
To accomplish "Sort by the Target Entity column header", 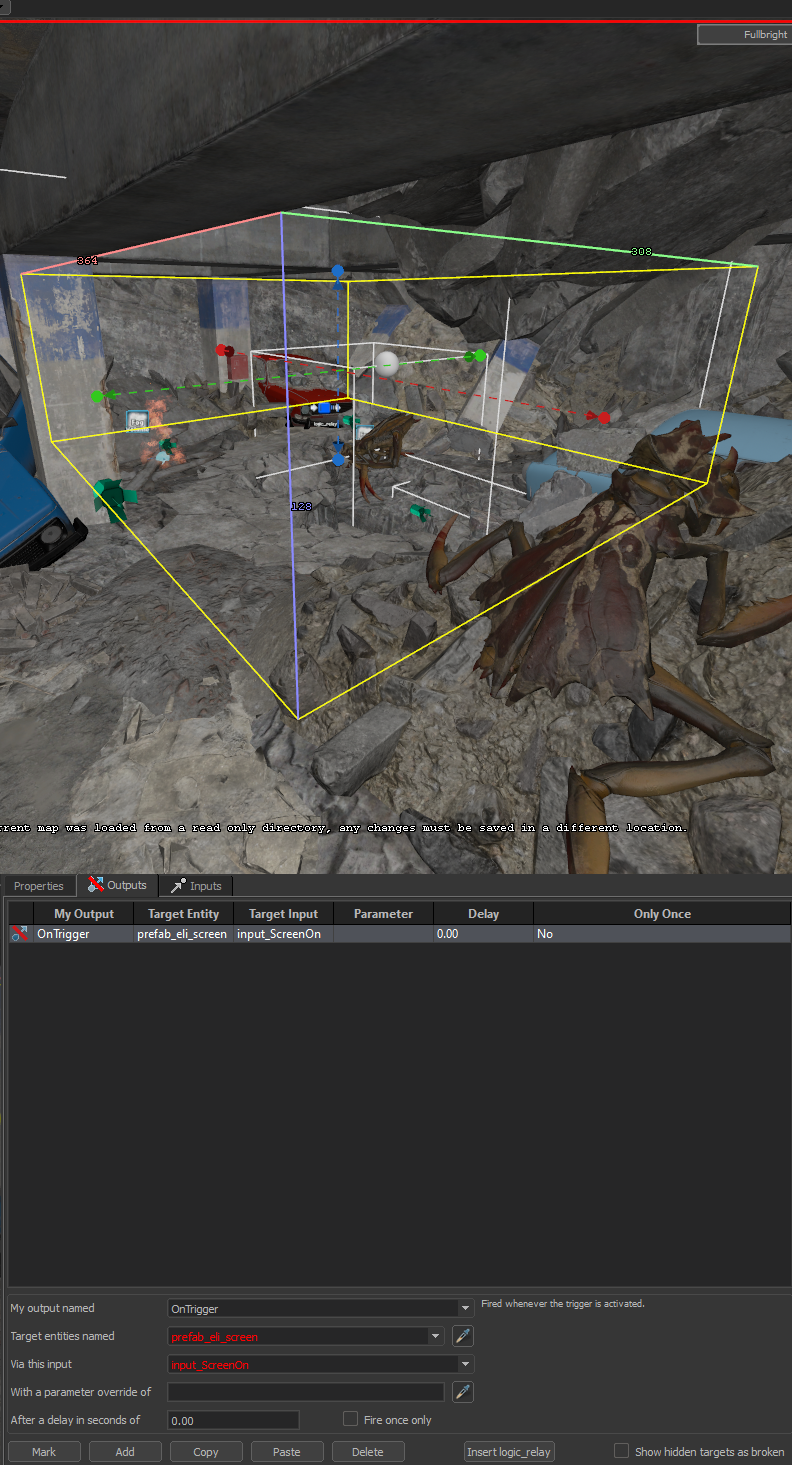I will click(x=184, y=913).
